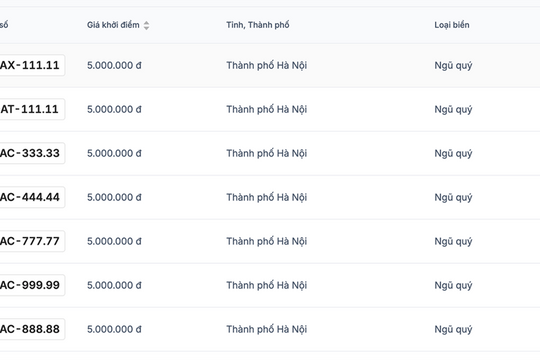This screenshot has height=360, width=540.
Task: Select price cell in AC-888.88 row
Action: coord(114,329)
